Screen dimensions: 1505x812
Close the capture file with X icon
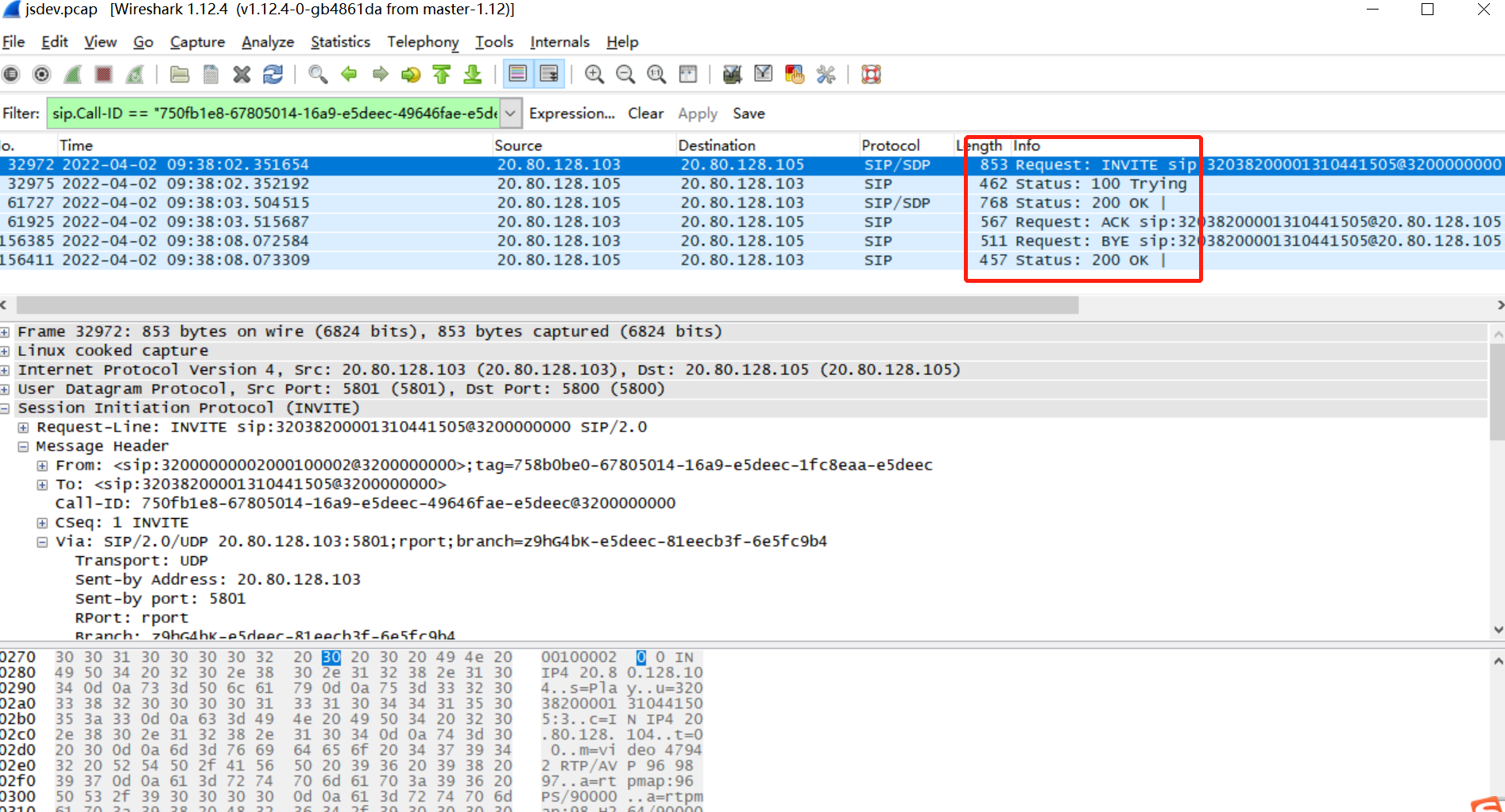pos(242,75)
